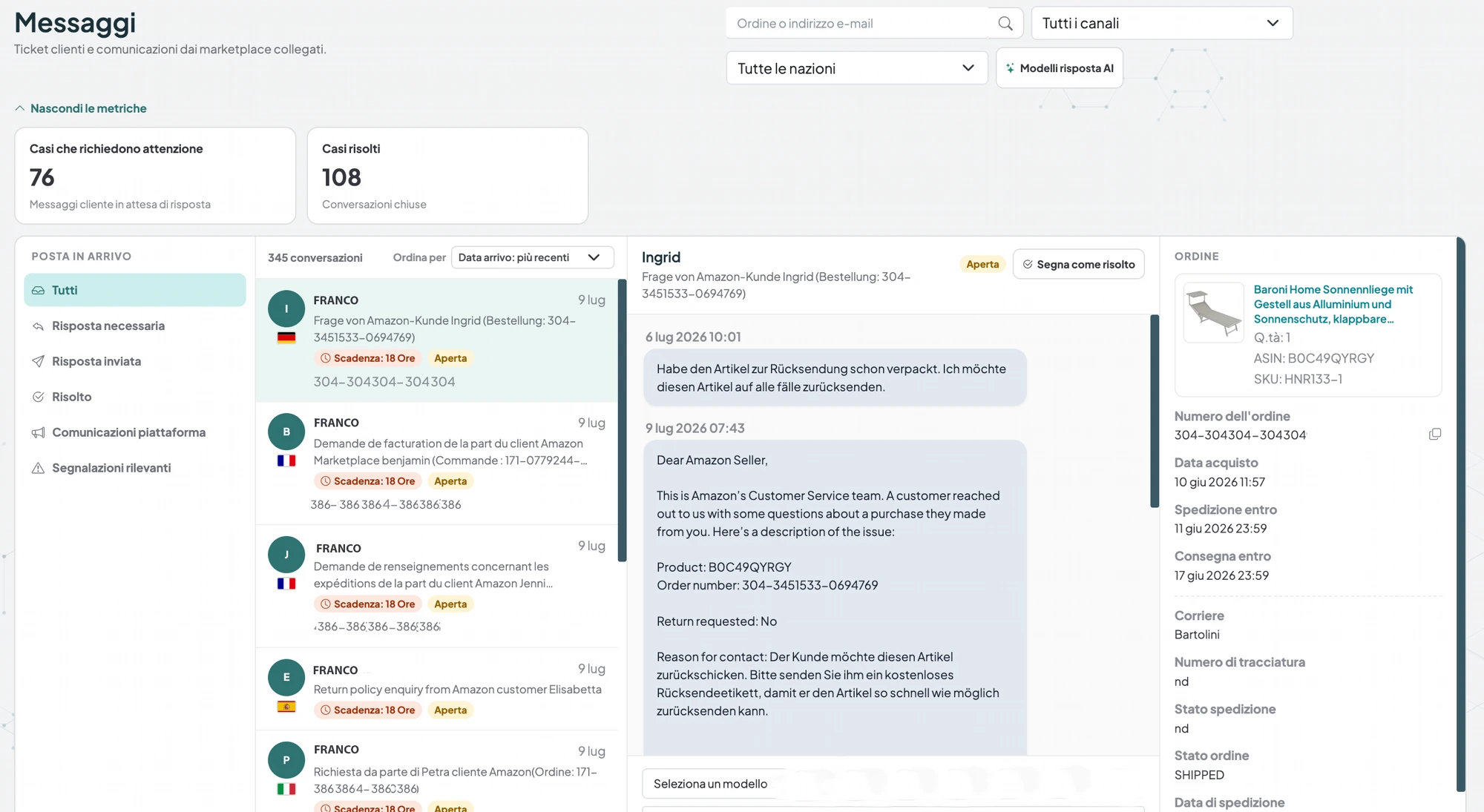The image size is (1484, 812).
Task: Click the Segna come risolto button
Action: click(1078, 265)
